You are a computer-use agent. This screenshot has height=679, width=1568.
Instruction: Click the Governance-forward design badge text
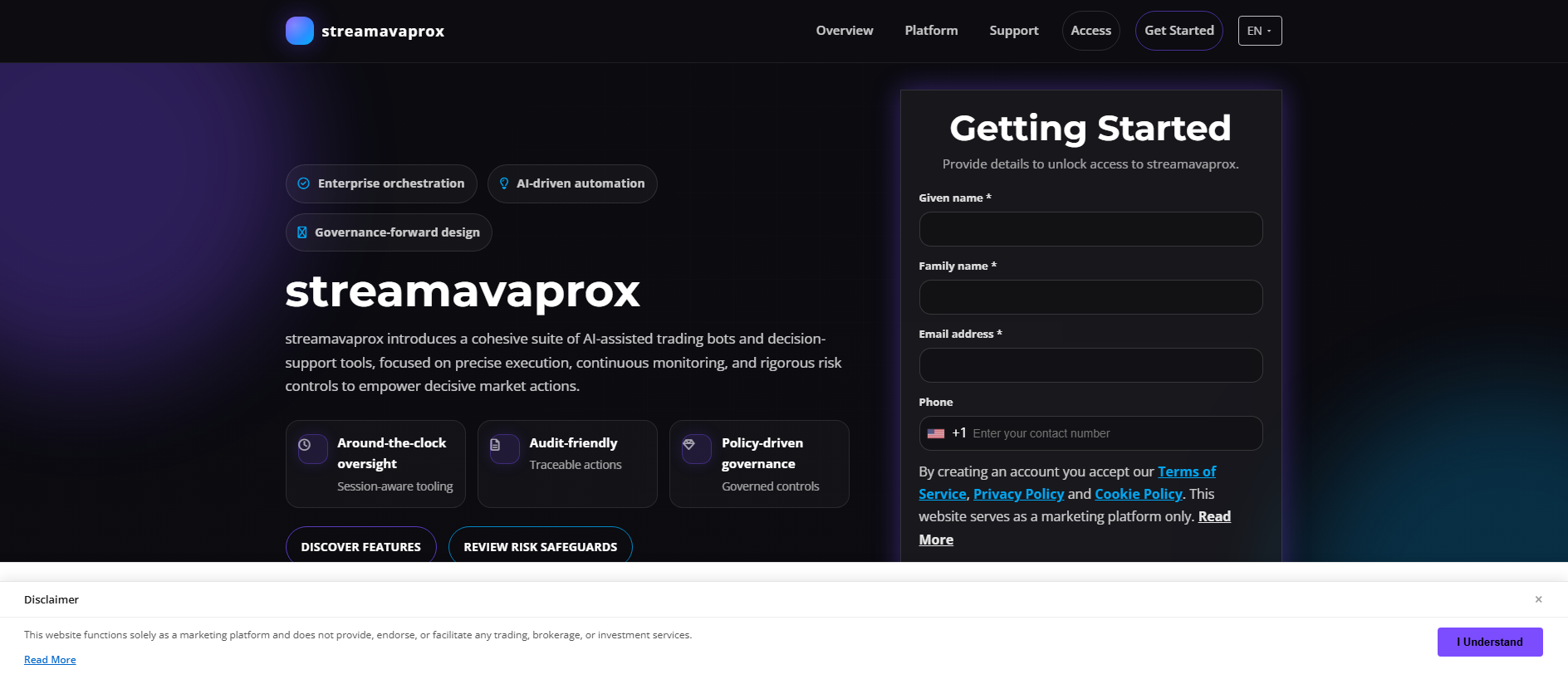pyautogui.click(x=397, y=232)
